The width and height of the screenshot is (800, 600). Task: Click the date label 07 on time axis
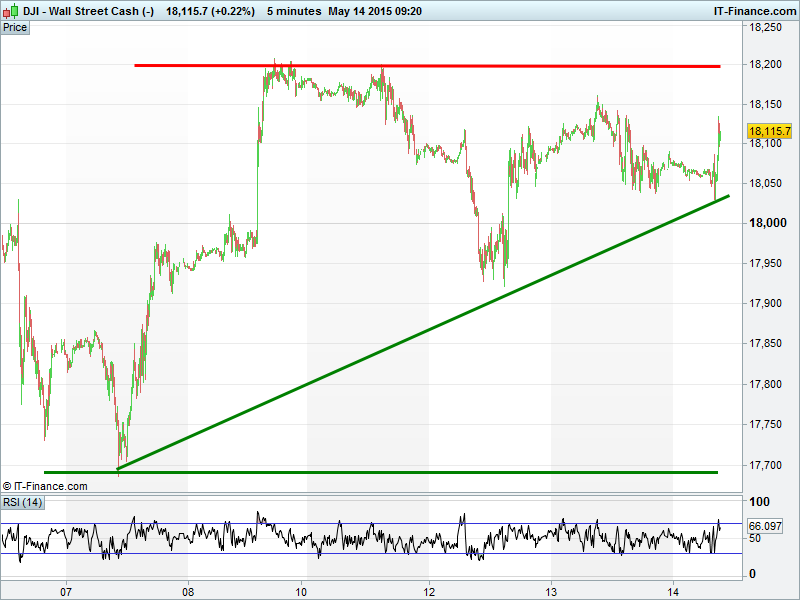point(67,591)
